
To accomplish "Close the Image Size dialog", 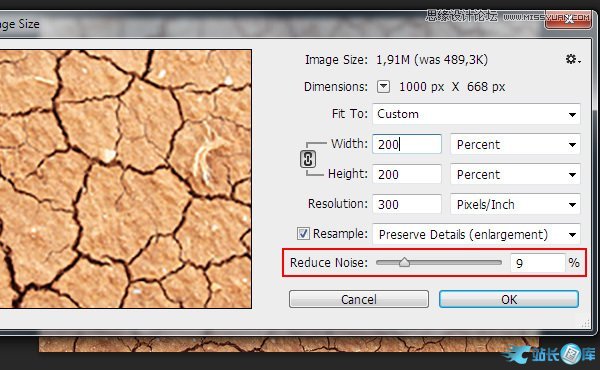I will click(x=568, y=20).
